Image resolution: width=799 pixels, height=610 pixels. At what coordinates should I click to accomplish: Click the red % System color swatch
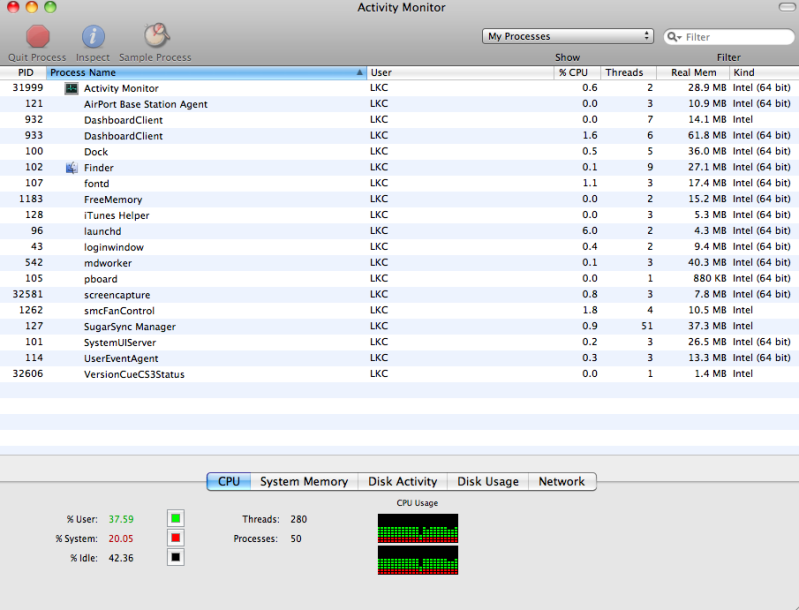[x=176, y=538]
